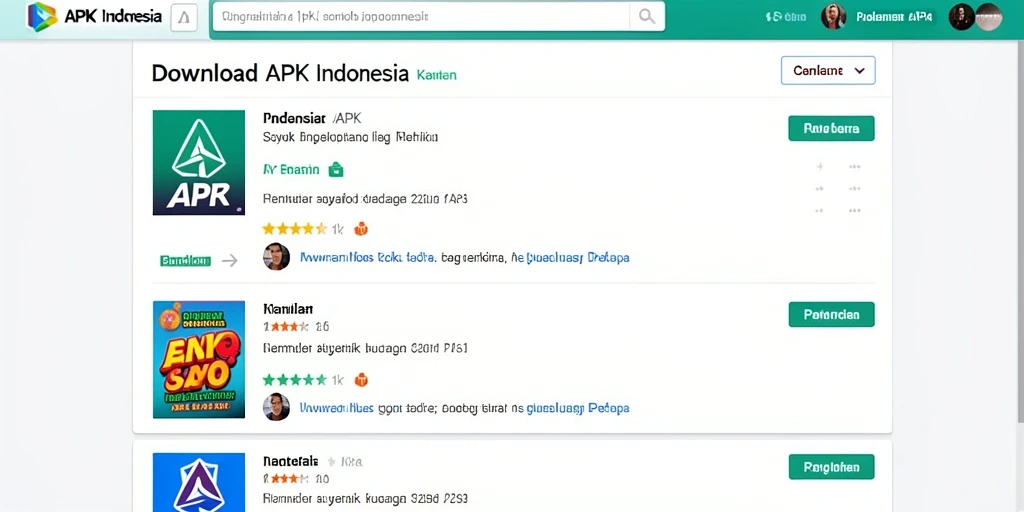Open the Kamilan app title
The image size is (1024, 512).
288,309
